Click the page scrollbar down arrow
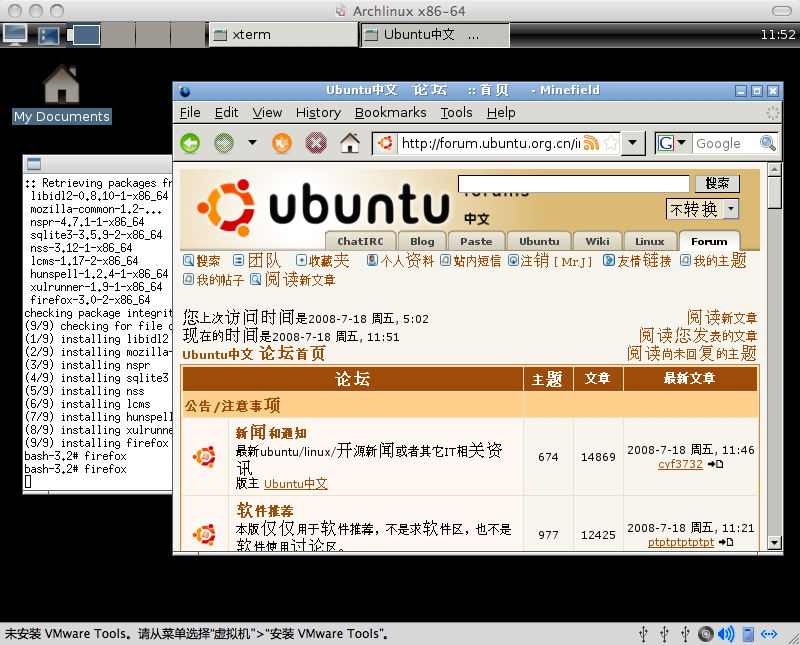Screen dimensions: 800x645 (x=774, y=542)
